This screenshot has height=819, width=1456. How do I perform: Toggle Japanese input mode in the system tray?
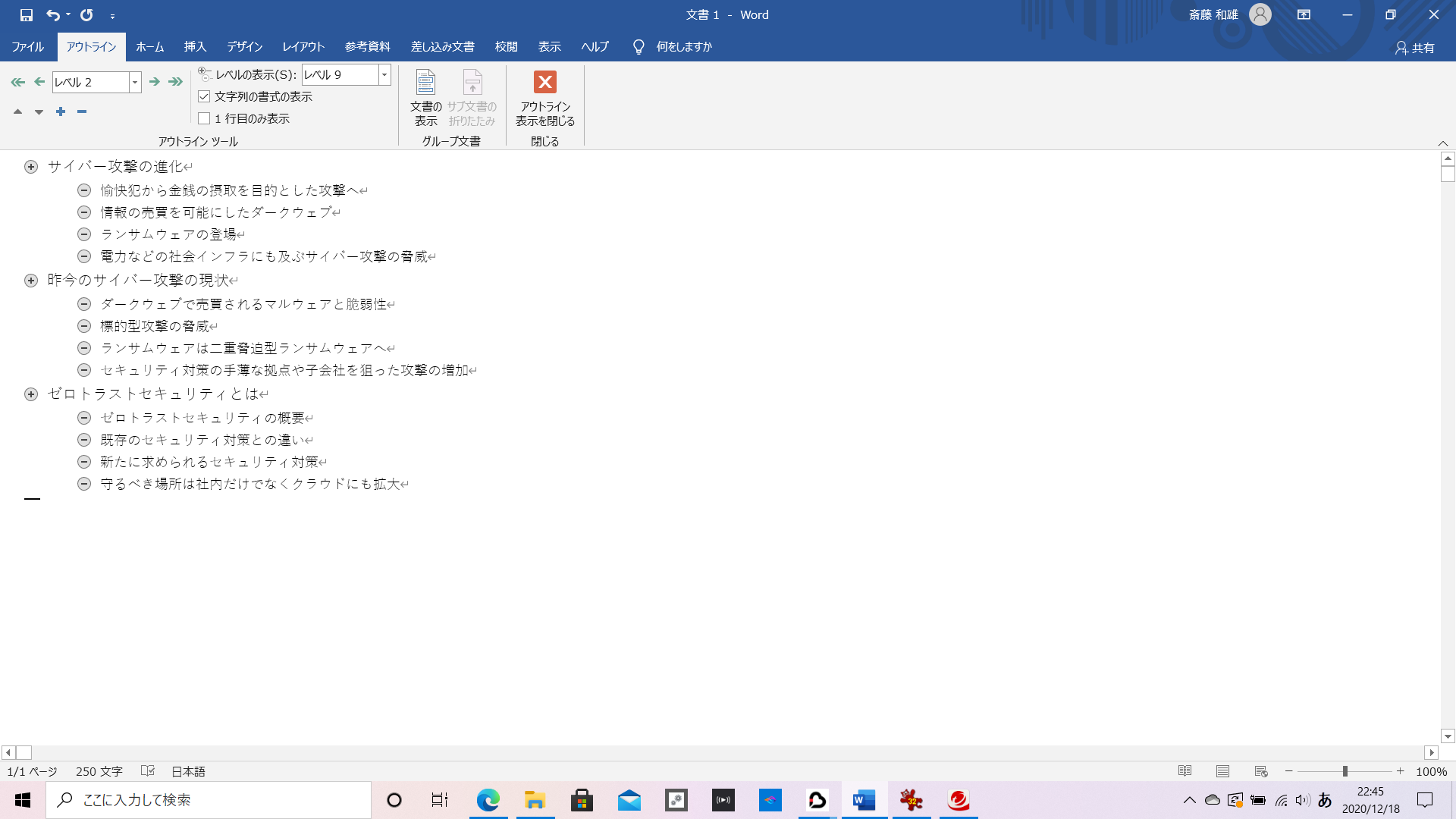[x=1325, y=799]
